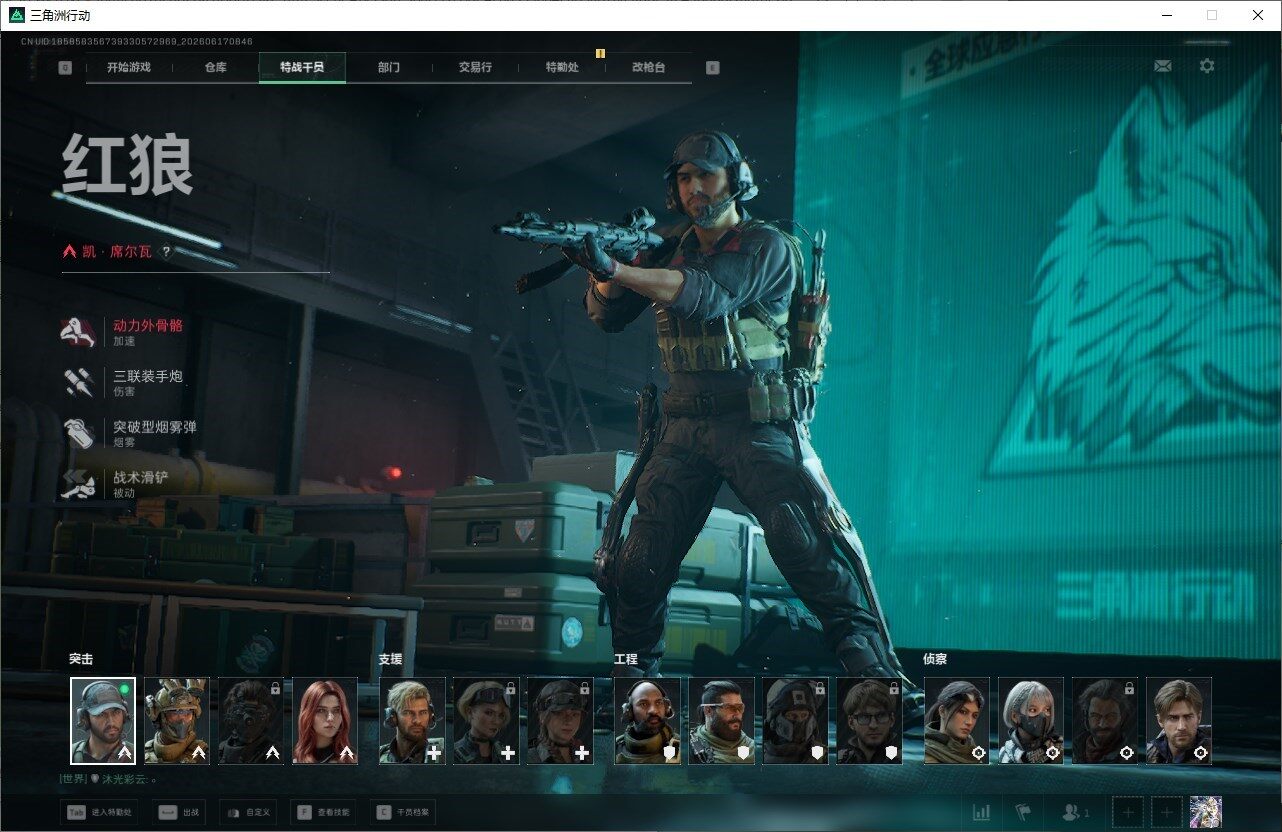Click the 进入特勤处 button
This screenshot has width=1282, height=832.
click(x=99, y=812)
